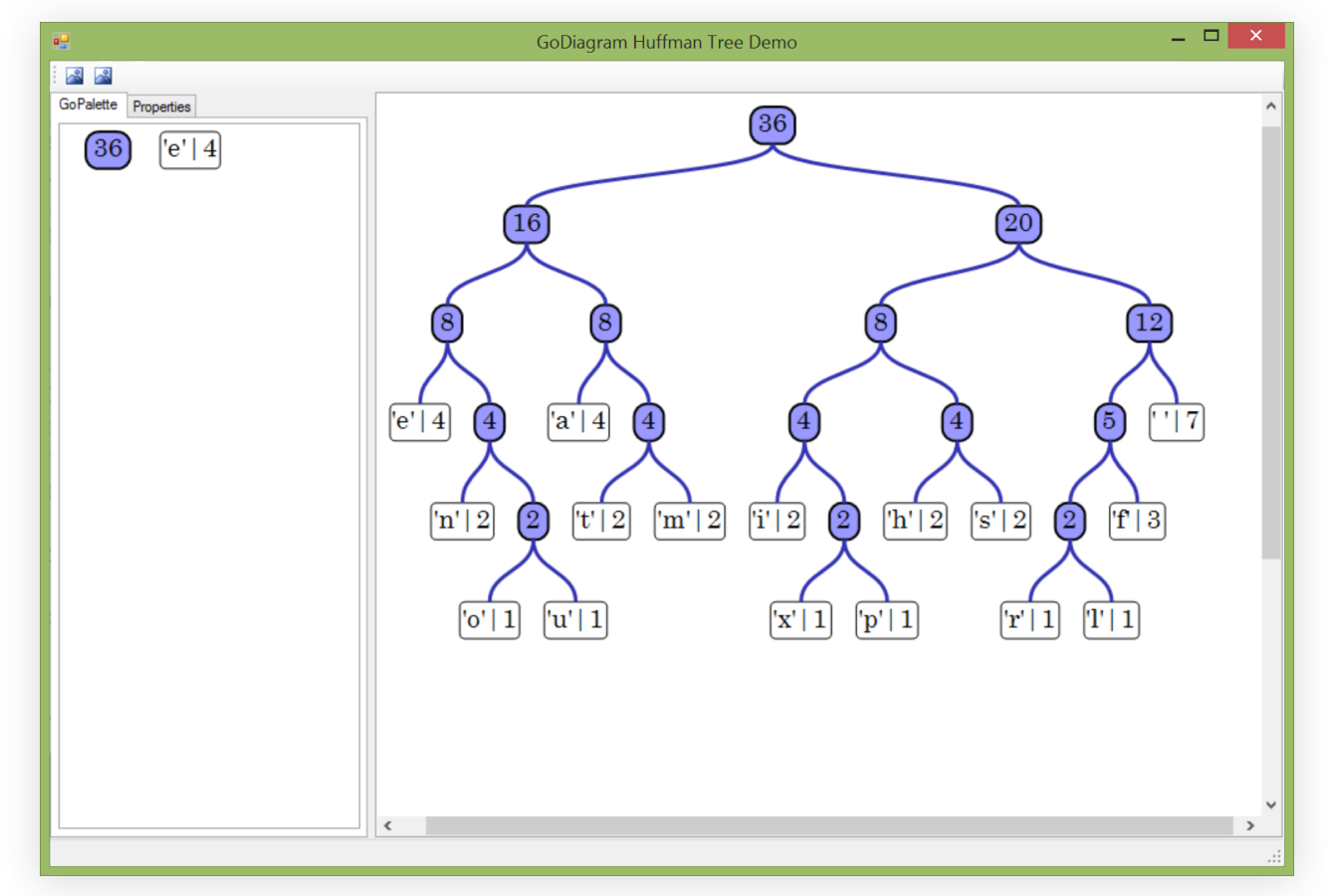Select the 20 node in the tree
The image size is (1334, 896).
[1018, 223]
